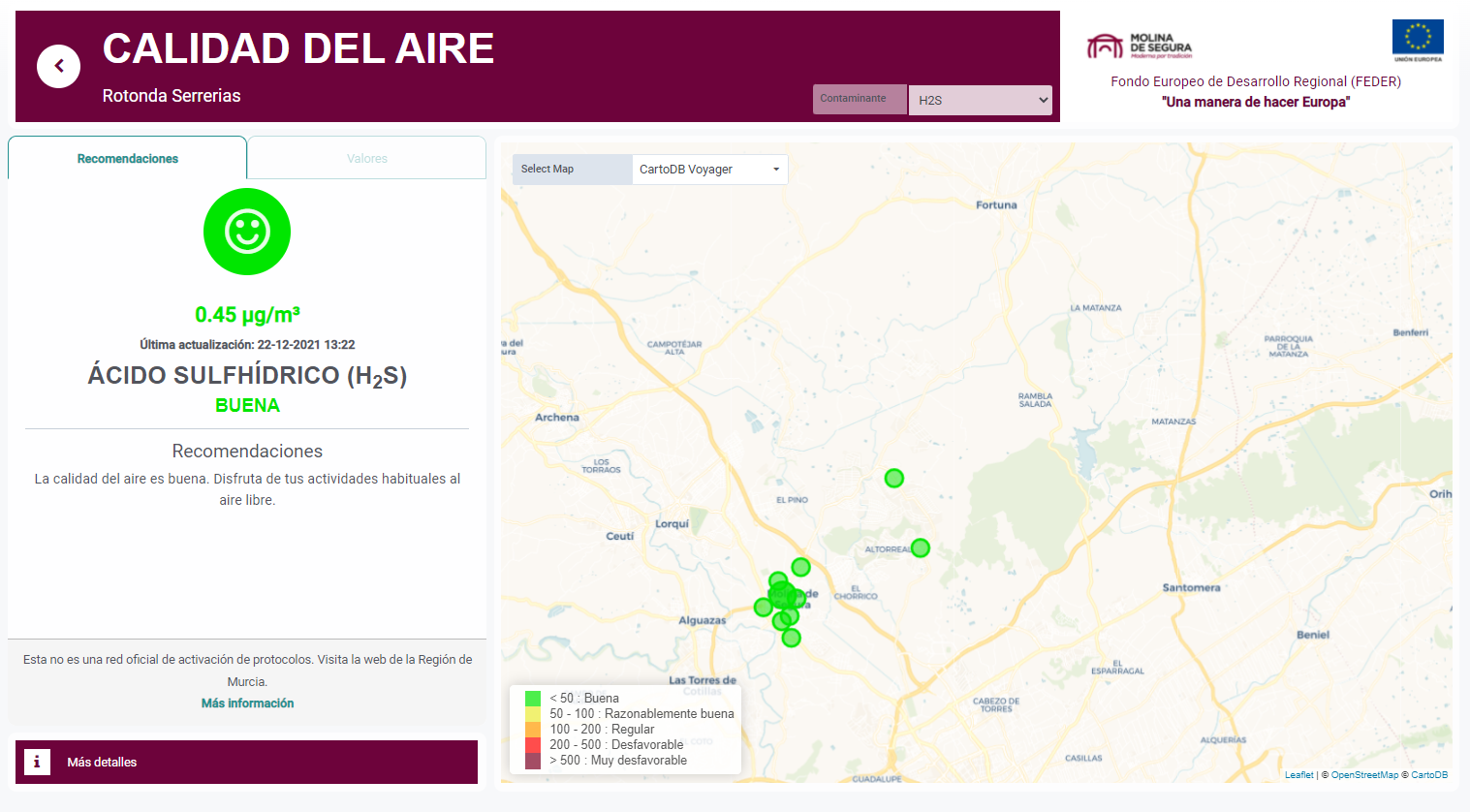This screenshot has height=812, width=1470.
Task: Open the Contaminante H2S dropdown
Action: [x=980, y=100]
